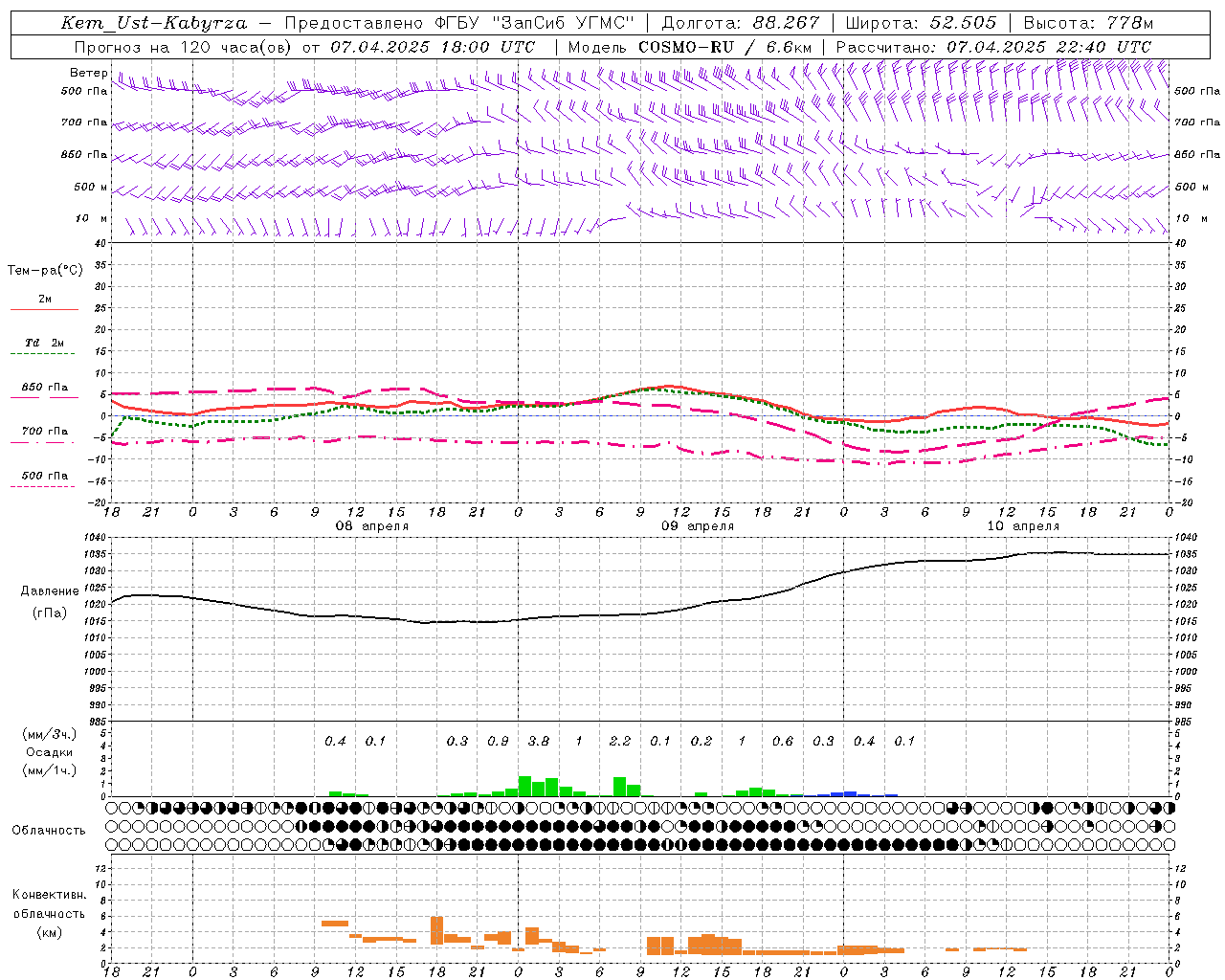Click the Ветер wind panel label
This screenshot has width=1225, height=980.
click(x=88, y=73)
